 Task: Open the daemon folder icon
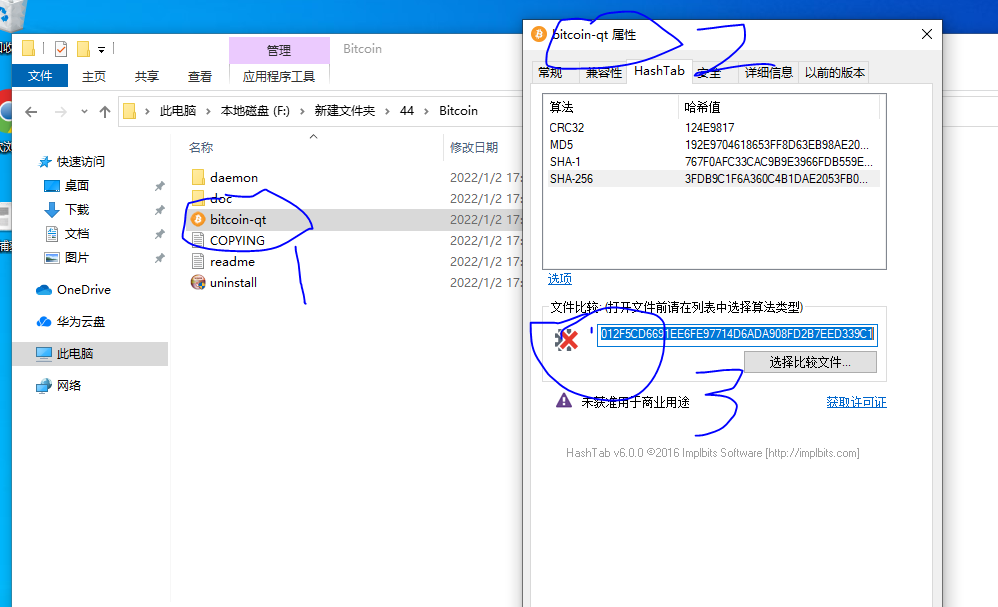199,178
